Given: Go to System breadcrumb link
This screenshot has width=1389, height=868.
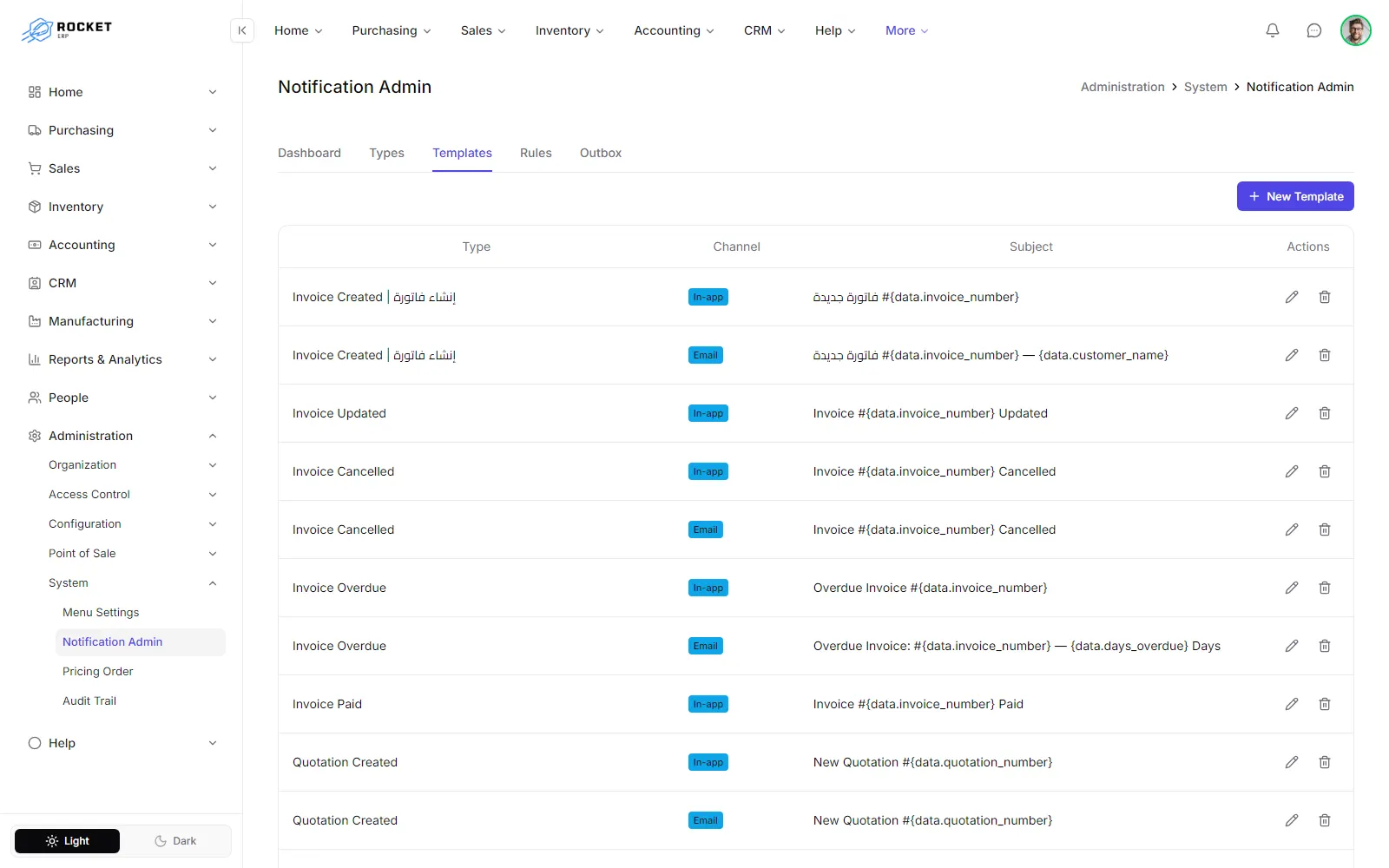Looking at the screenshot, I should [x=1206, y=87].
